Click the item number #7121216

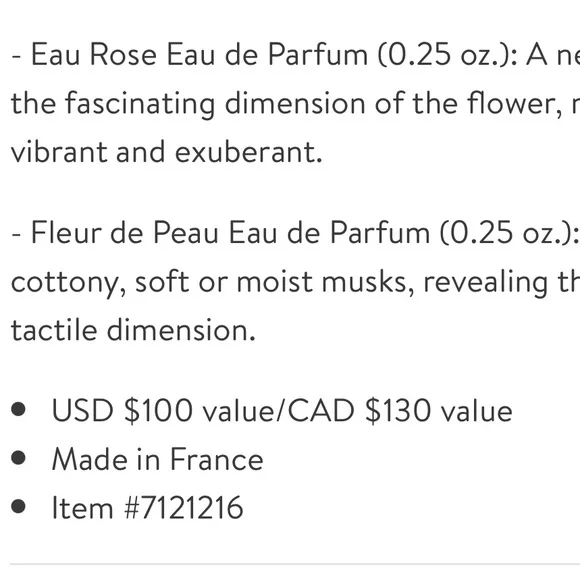(x=184, y=508)
